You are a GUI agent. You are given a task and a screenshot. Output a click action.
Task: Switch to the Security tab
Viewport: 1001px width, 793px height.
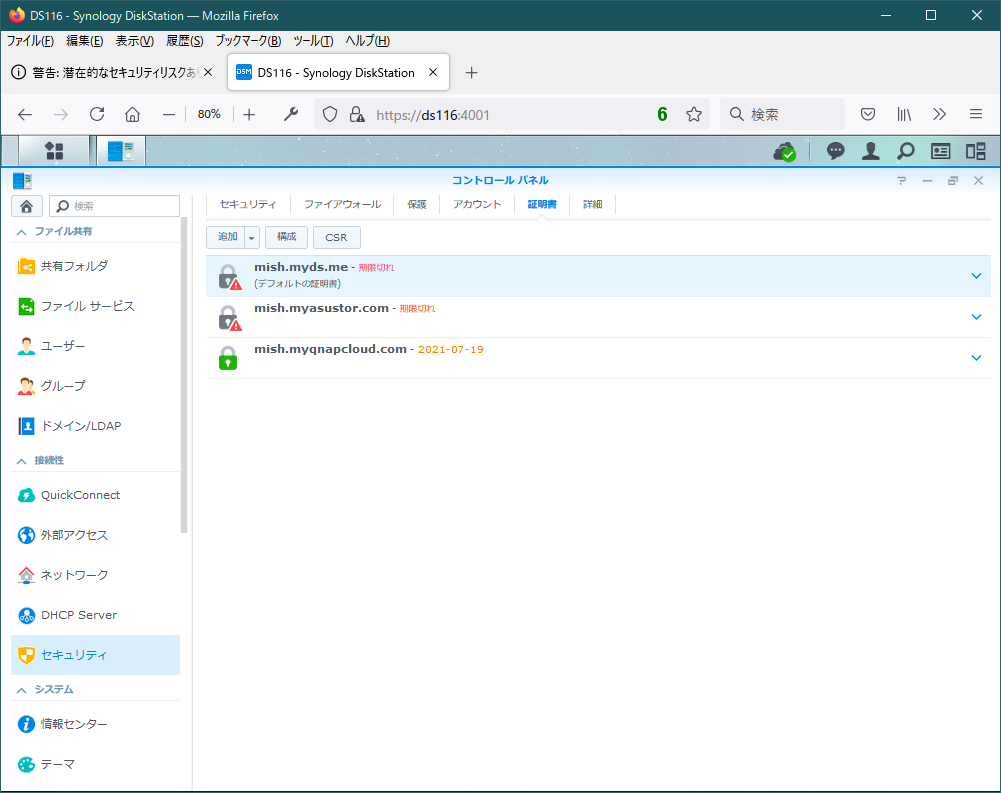point(248,204)
